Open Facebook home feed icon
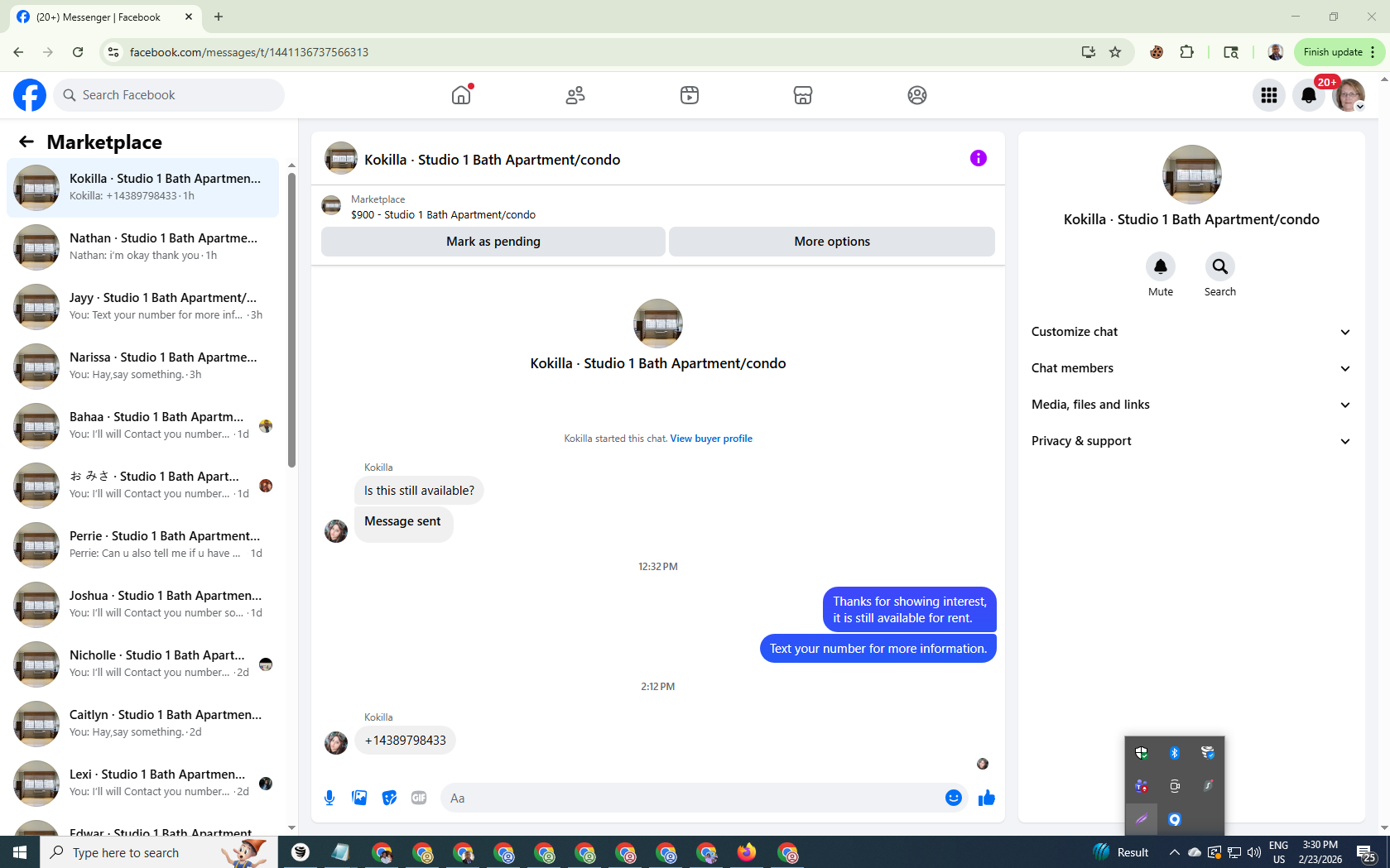Screen dimensions: 1390x868 coord(461,95)
